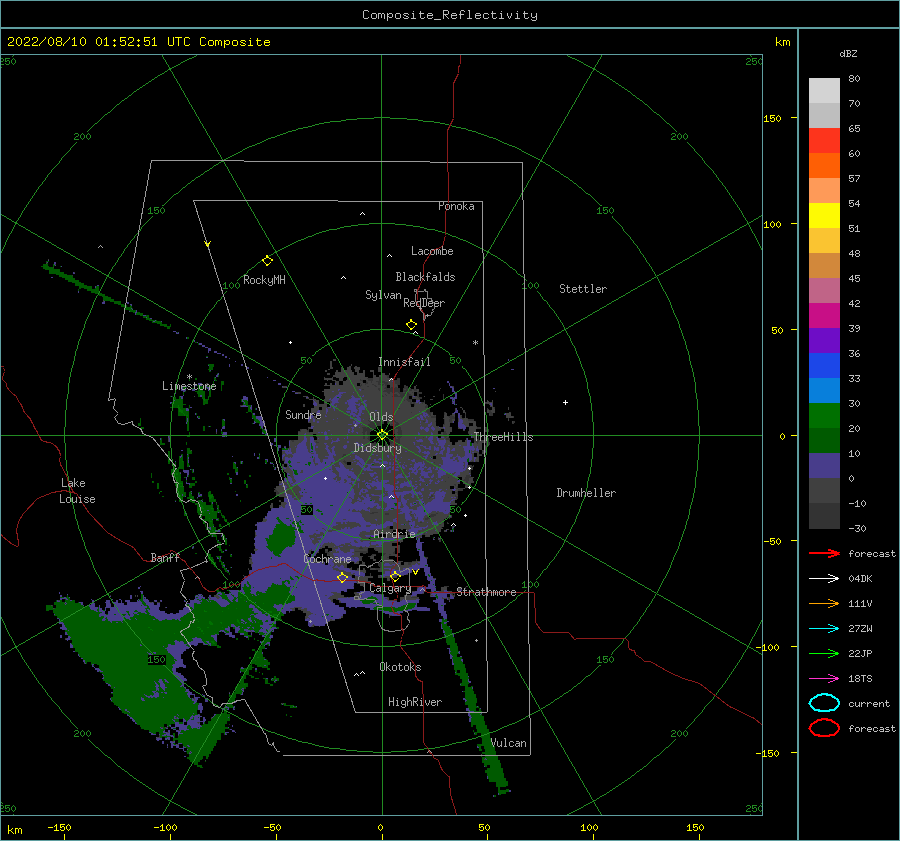The height and width of the screenshot is (841, 900).
Task: Click the ThreeHills label
Action: point(503,437)
